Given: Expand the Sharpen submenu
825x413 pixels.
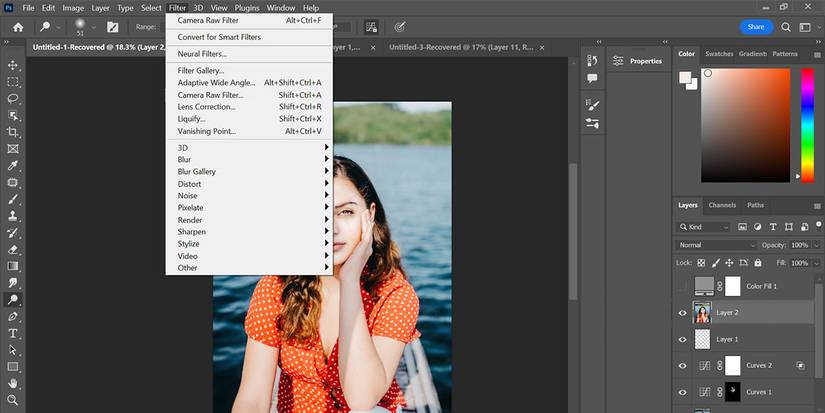Looking at the screenshot, I should pos(249,231).
